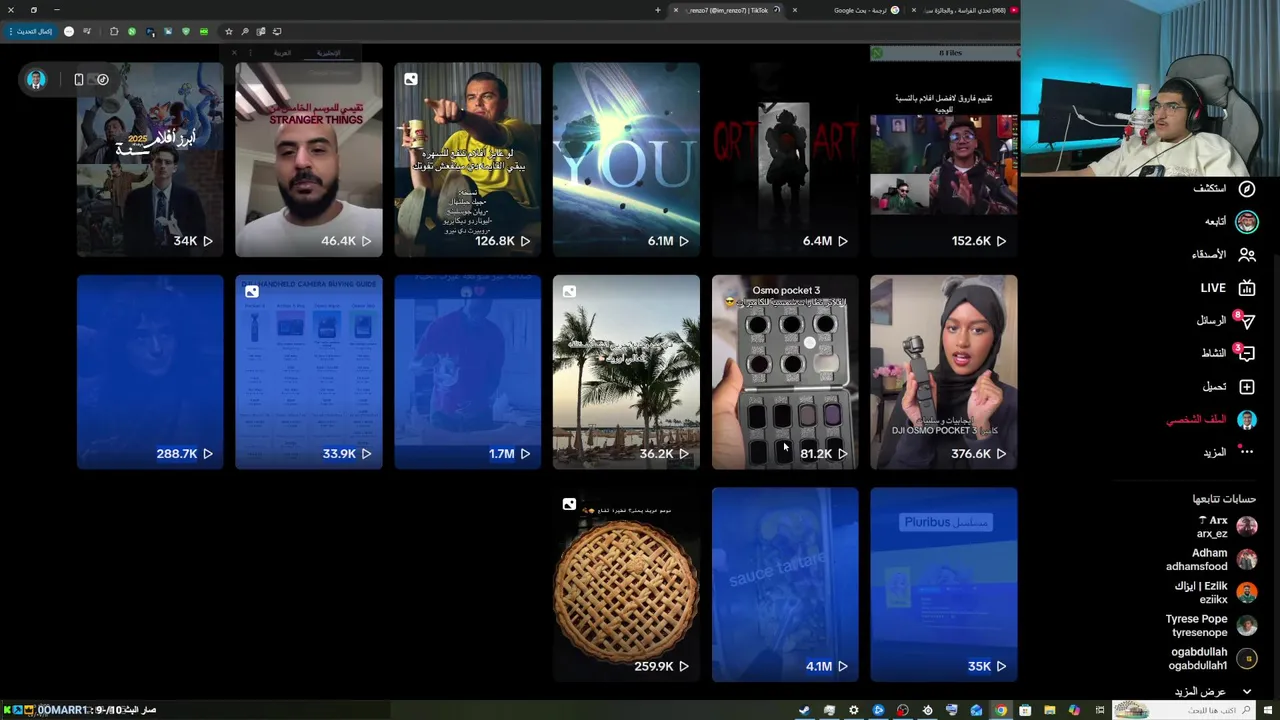Bookmark this page with star icon

[228, 31]
